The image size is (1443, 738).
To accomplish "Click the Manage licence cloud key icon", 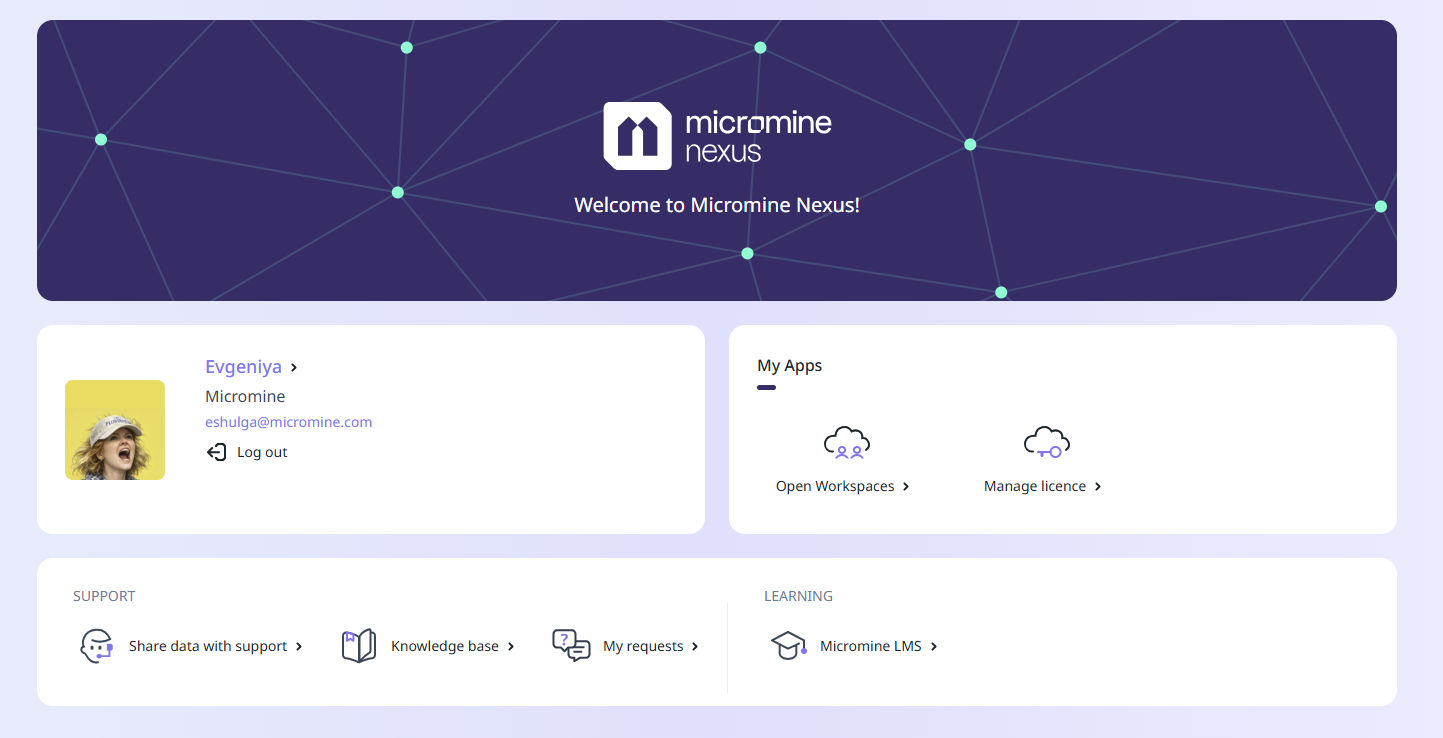I will click(x=1046, y=442).
